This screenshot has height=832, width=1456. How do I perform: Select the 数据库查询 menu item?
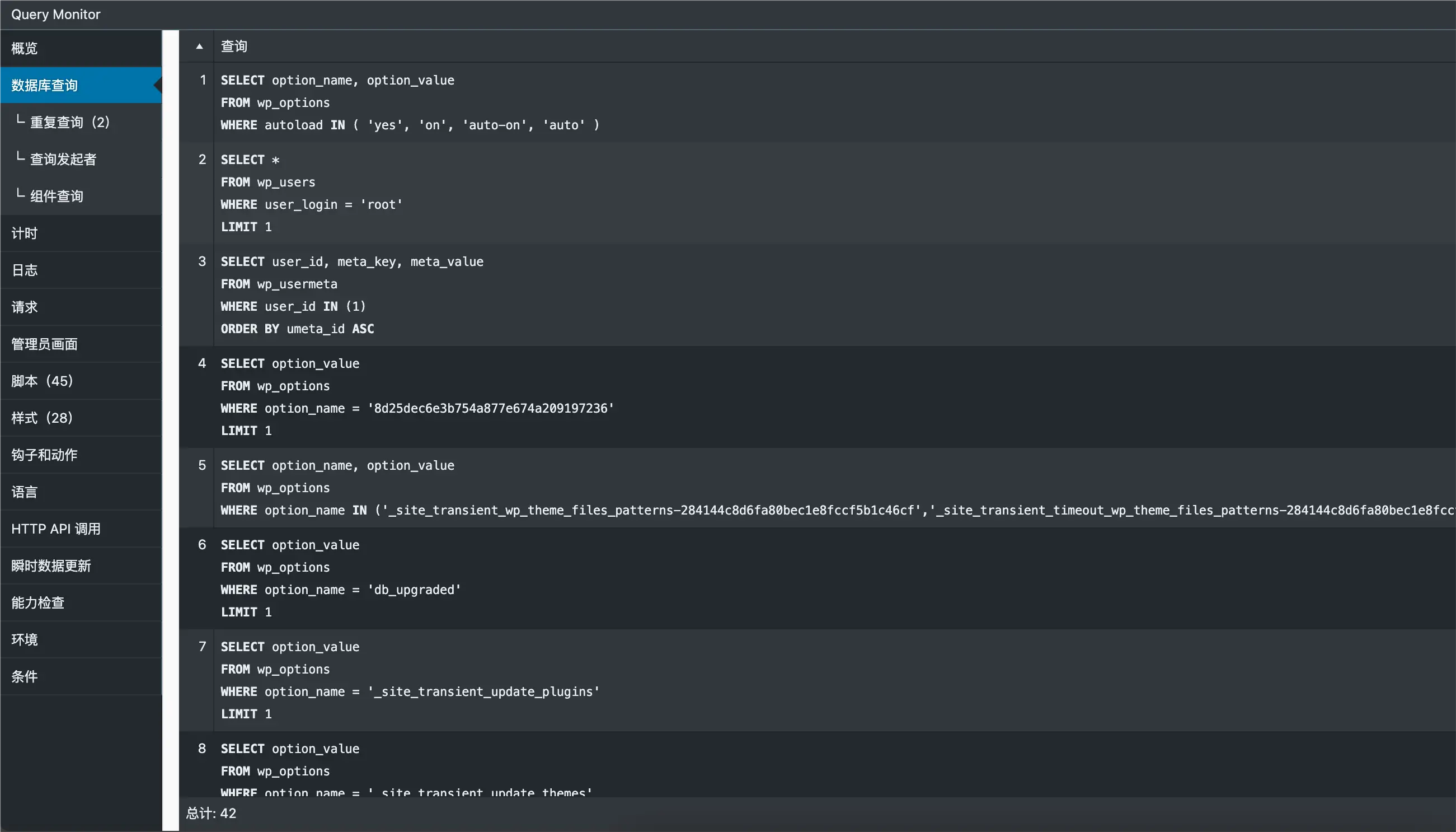point(81,85)
